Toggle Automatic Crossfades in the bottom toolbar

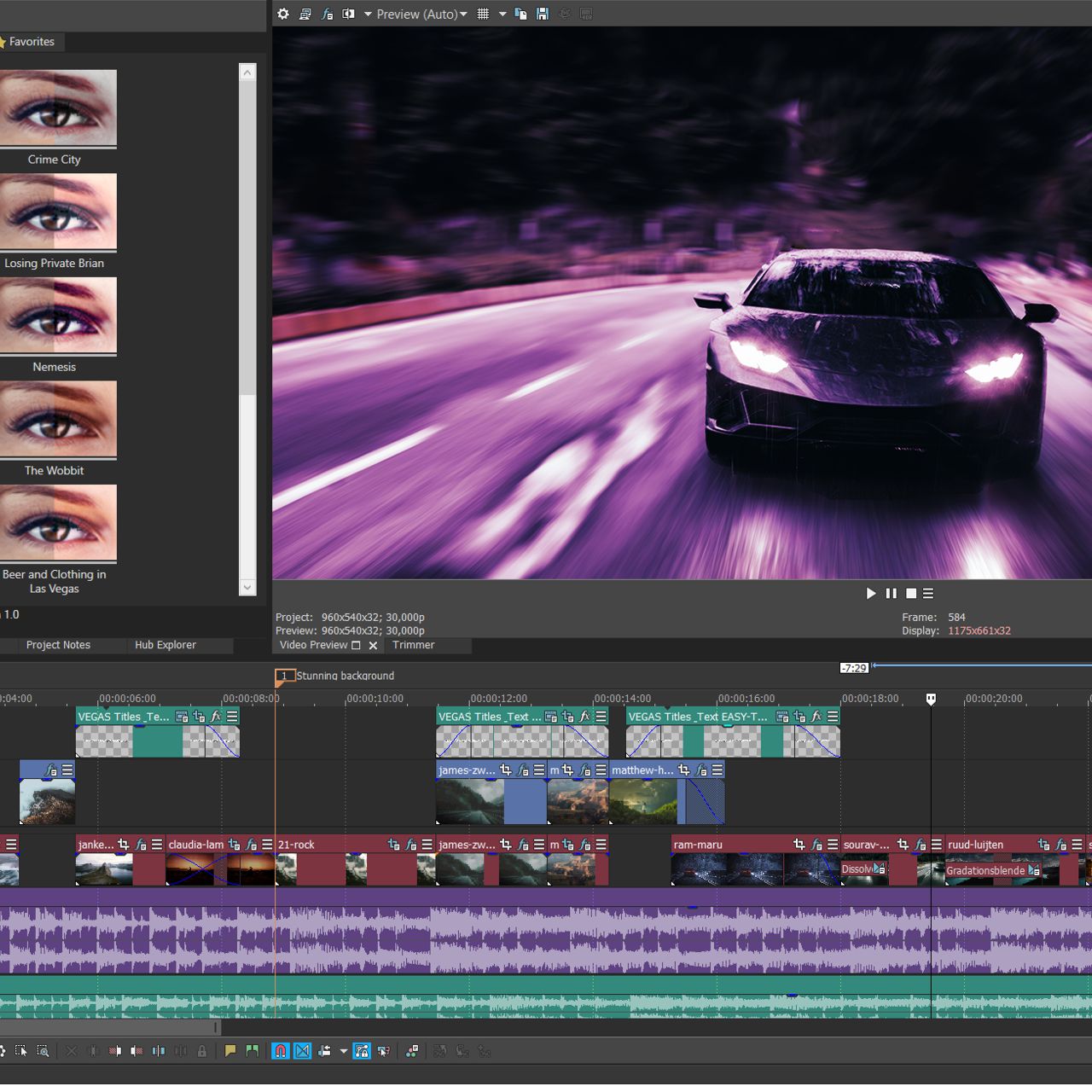[x=302, y=1050]
